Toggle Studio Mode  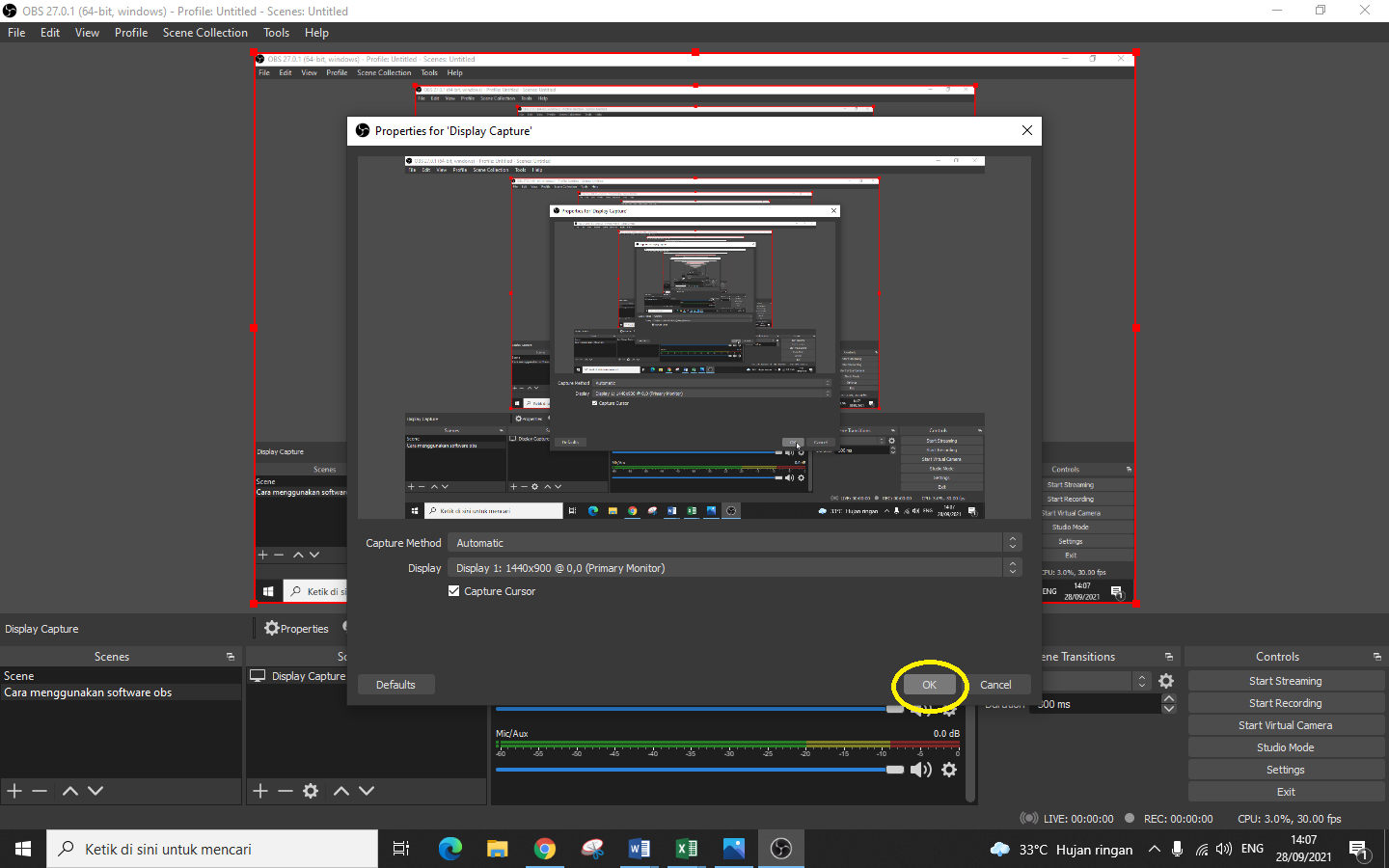[1285, 747]
